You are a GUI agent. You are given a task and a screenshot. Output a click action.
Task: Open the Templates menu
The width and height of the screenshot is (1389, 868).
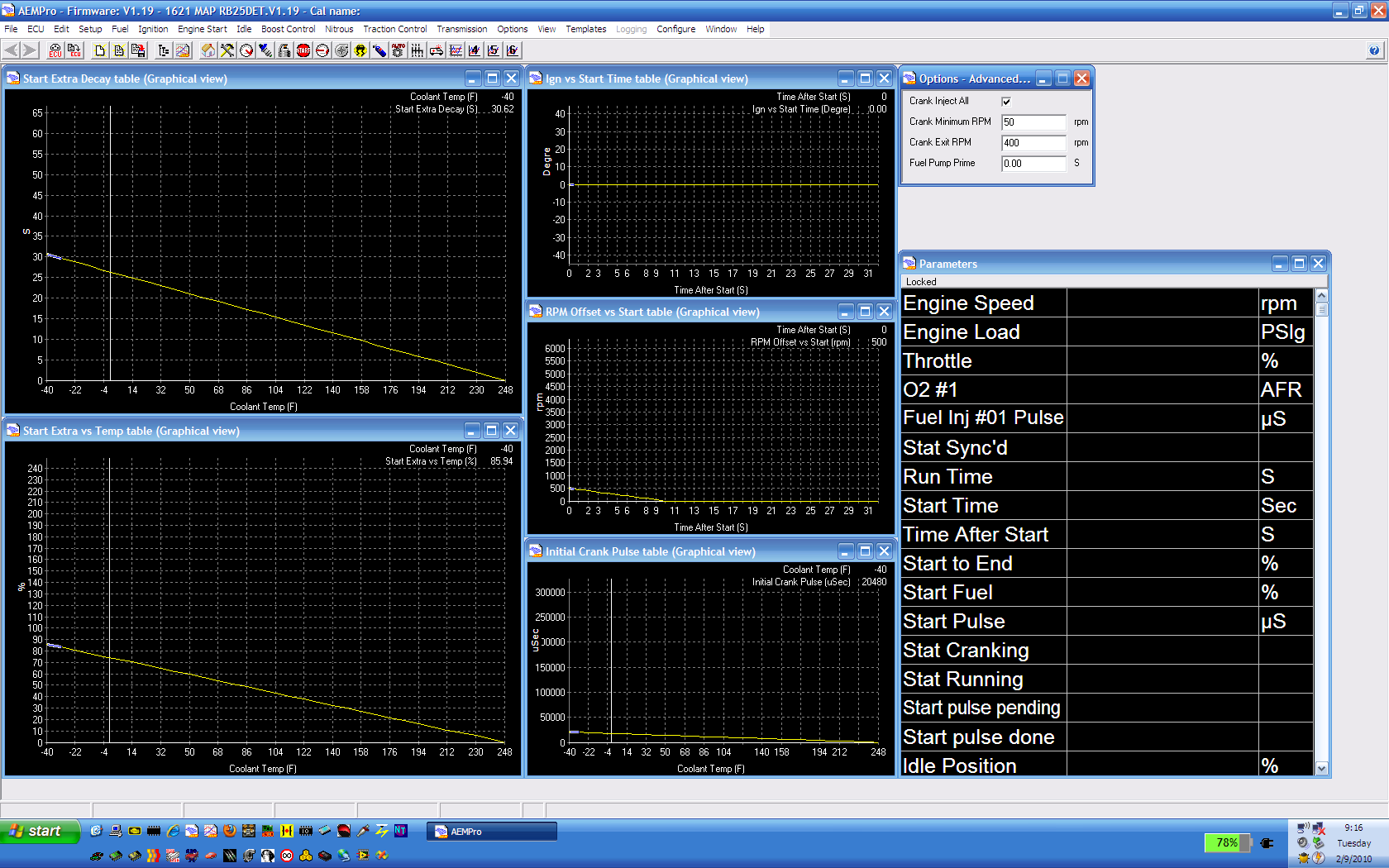[585, 29]
